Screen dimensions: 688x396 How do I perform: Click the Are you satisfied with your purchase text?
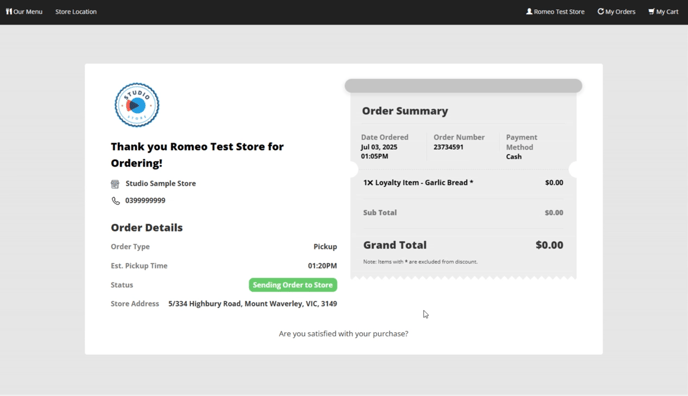[344, 334]
